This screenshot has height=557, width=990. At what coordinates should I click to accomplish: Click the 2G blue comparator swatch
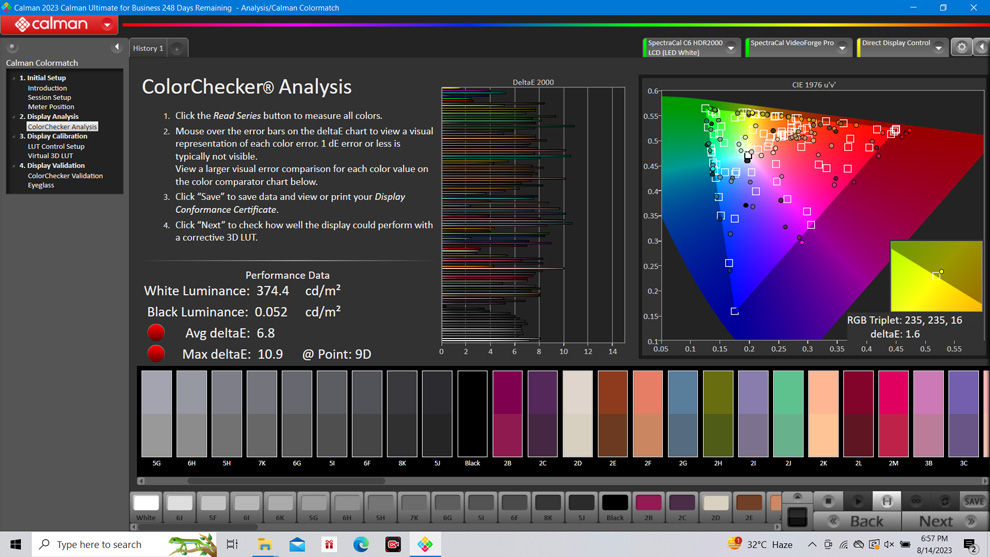683,414
